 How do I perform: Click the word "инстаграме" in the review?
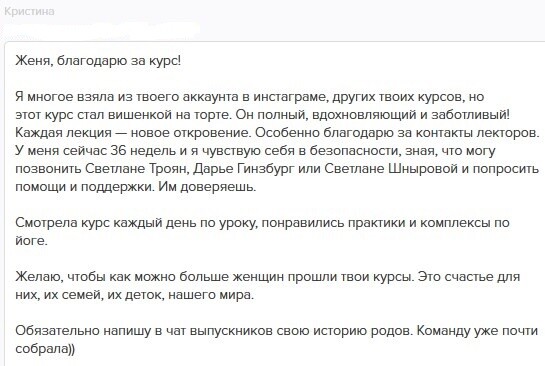(290, 97)
